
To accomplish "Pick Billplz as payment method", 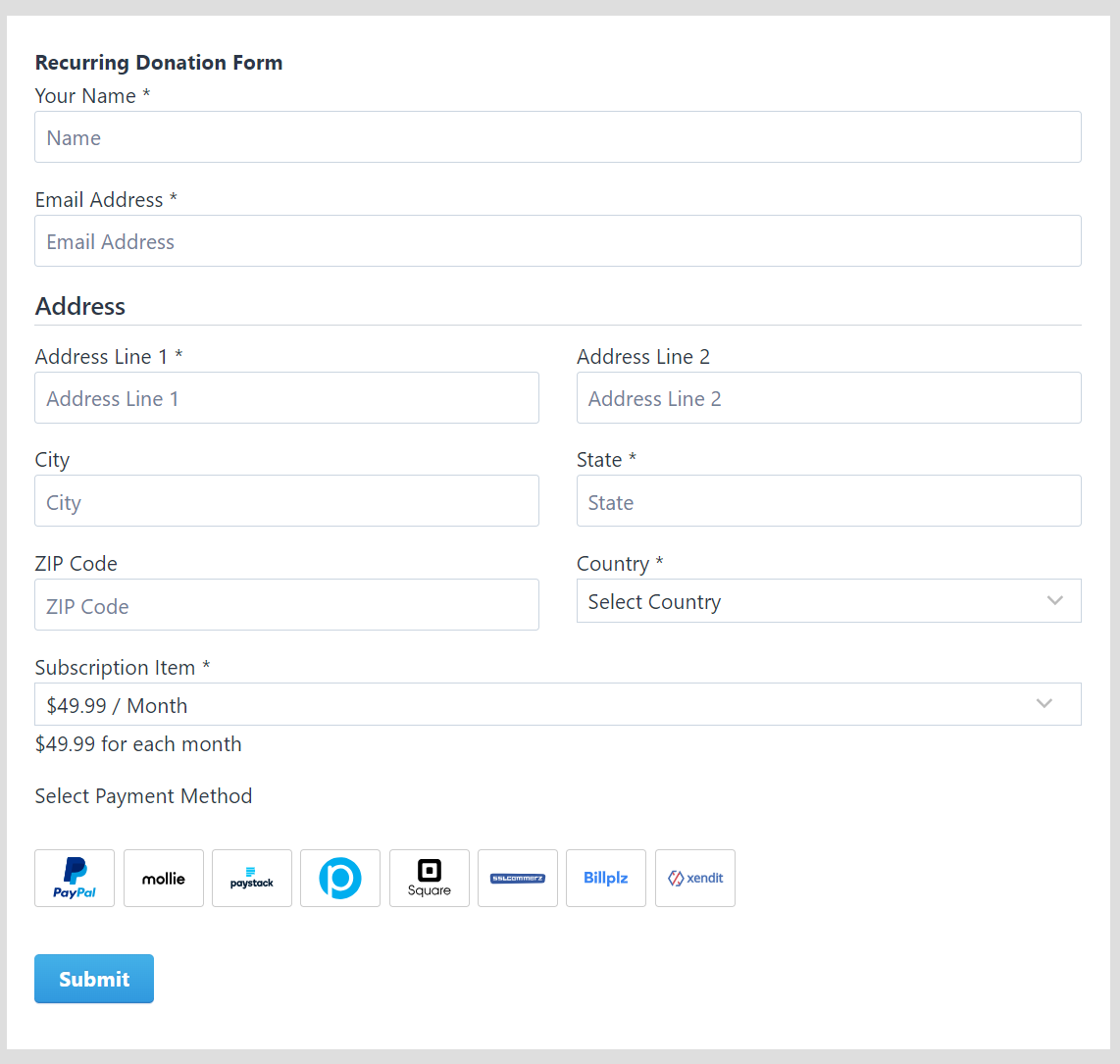I will tap(605, 878).
